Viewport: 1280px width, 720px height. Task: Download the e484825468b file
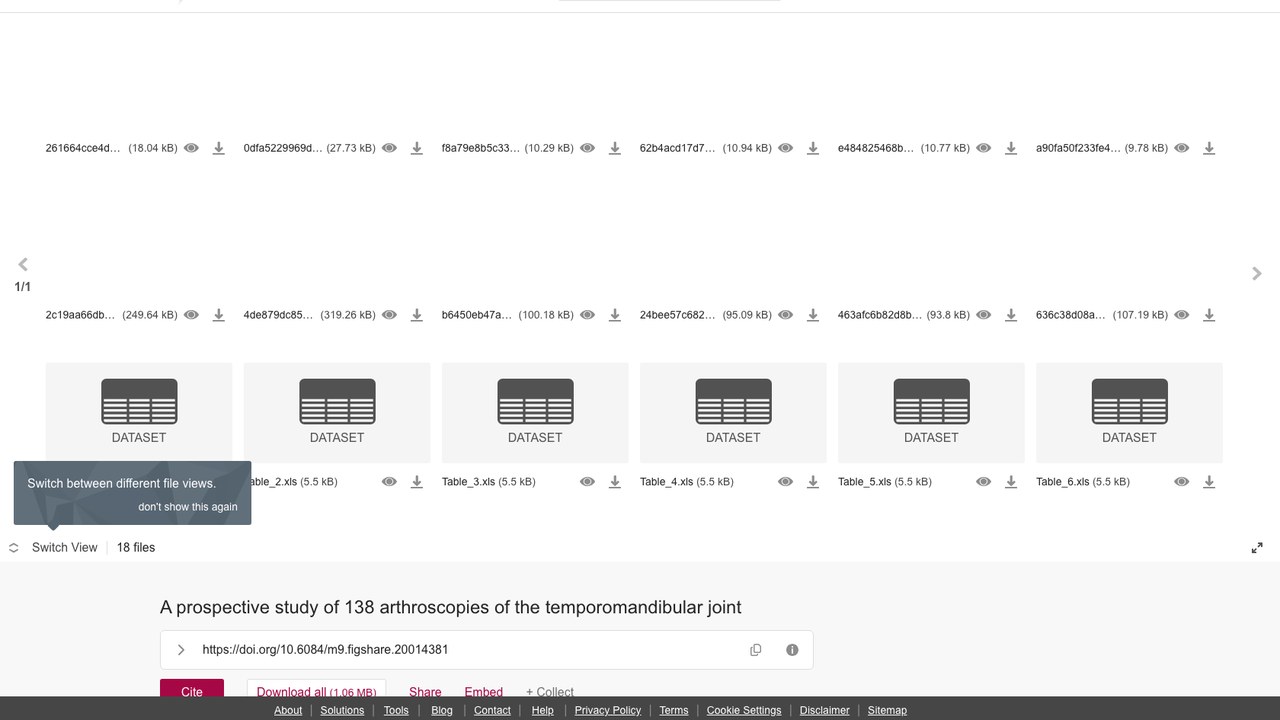click(x=1011, y=148)
